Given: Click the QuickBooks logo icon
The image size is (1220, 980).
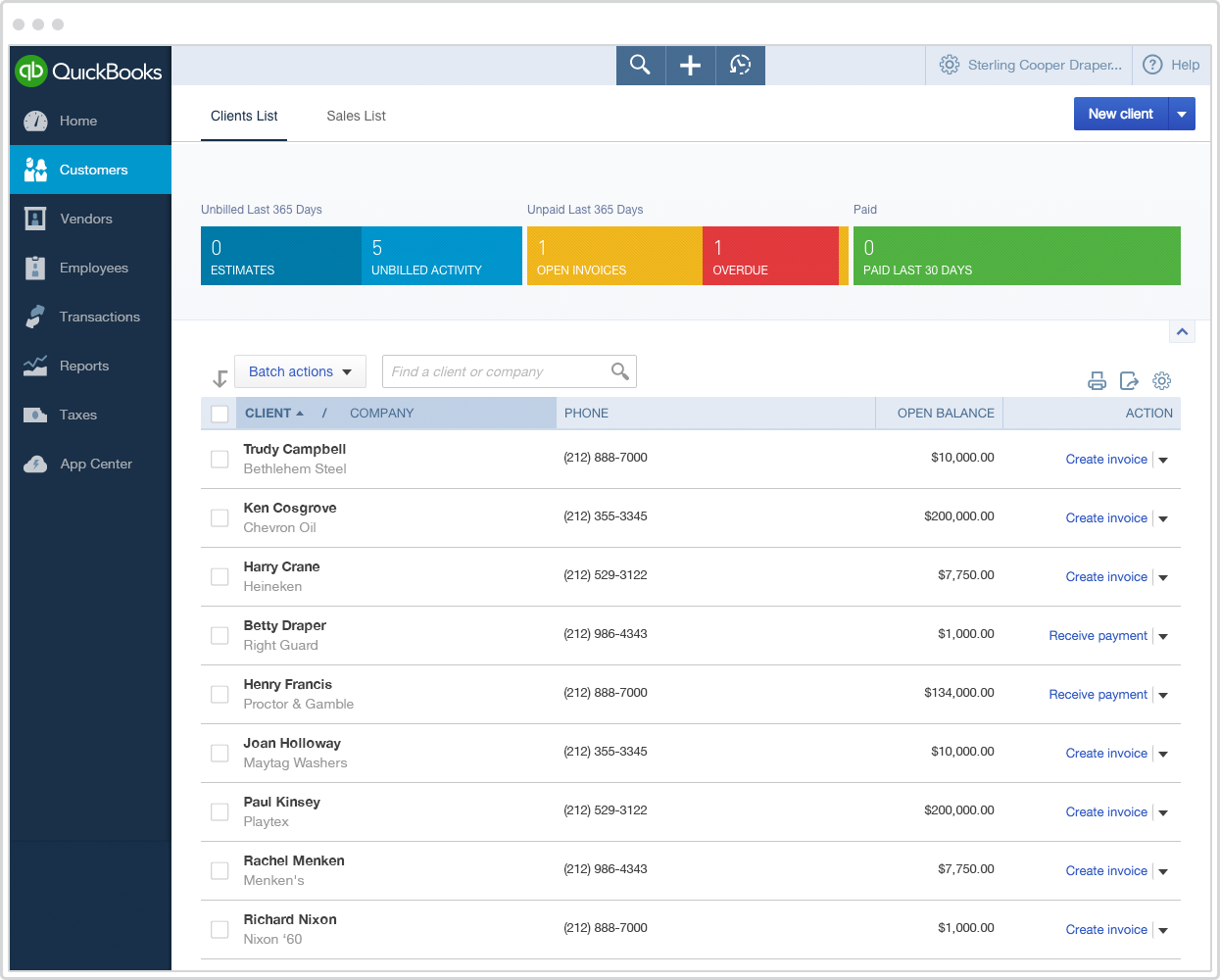Looking at the screenshot, I should tap(31, 71).
